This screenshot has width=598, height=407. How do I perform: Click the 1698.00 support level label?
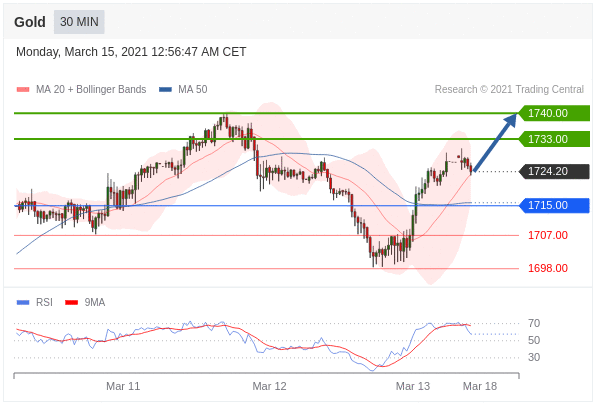[x=548, y=268]
